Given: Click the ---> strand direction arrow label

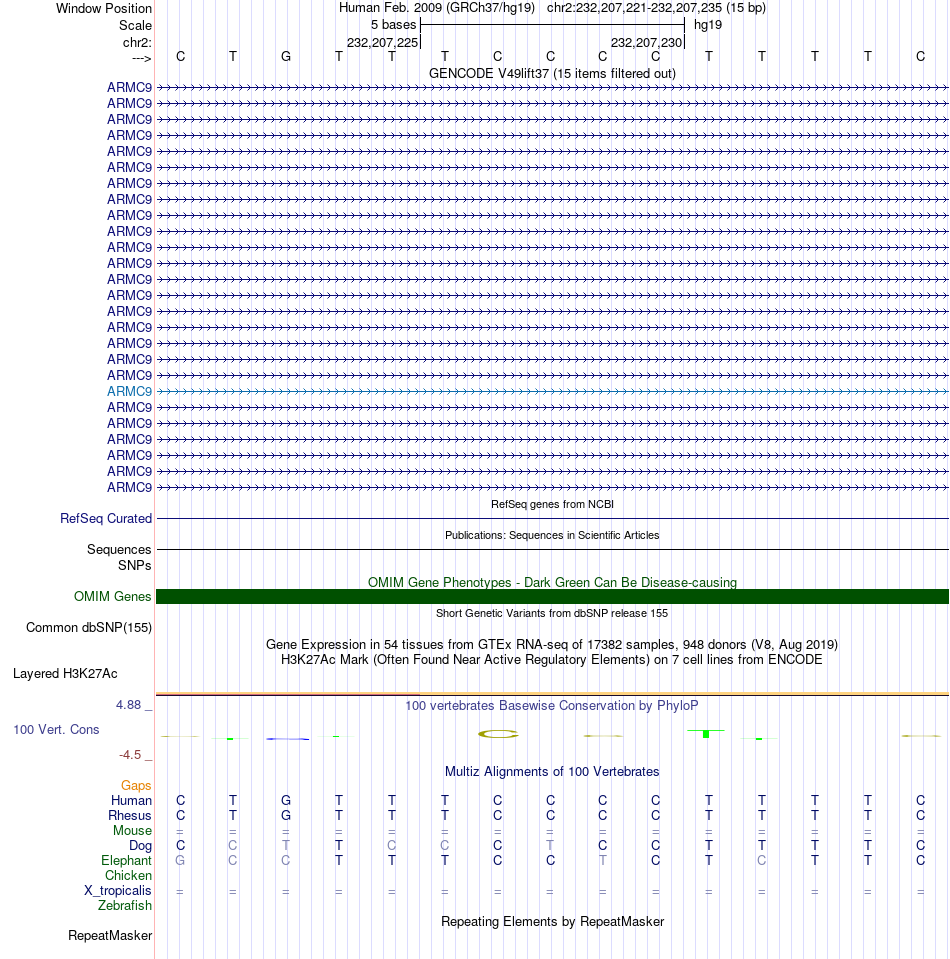Looking at the screenshot, I should (141, 58).
